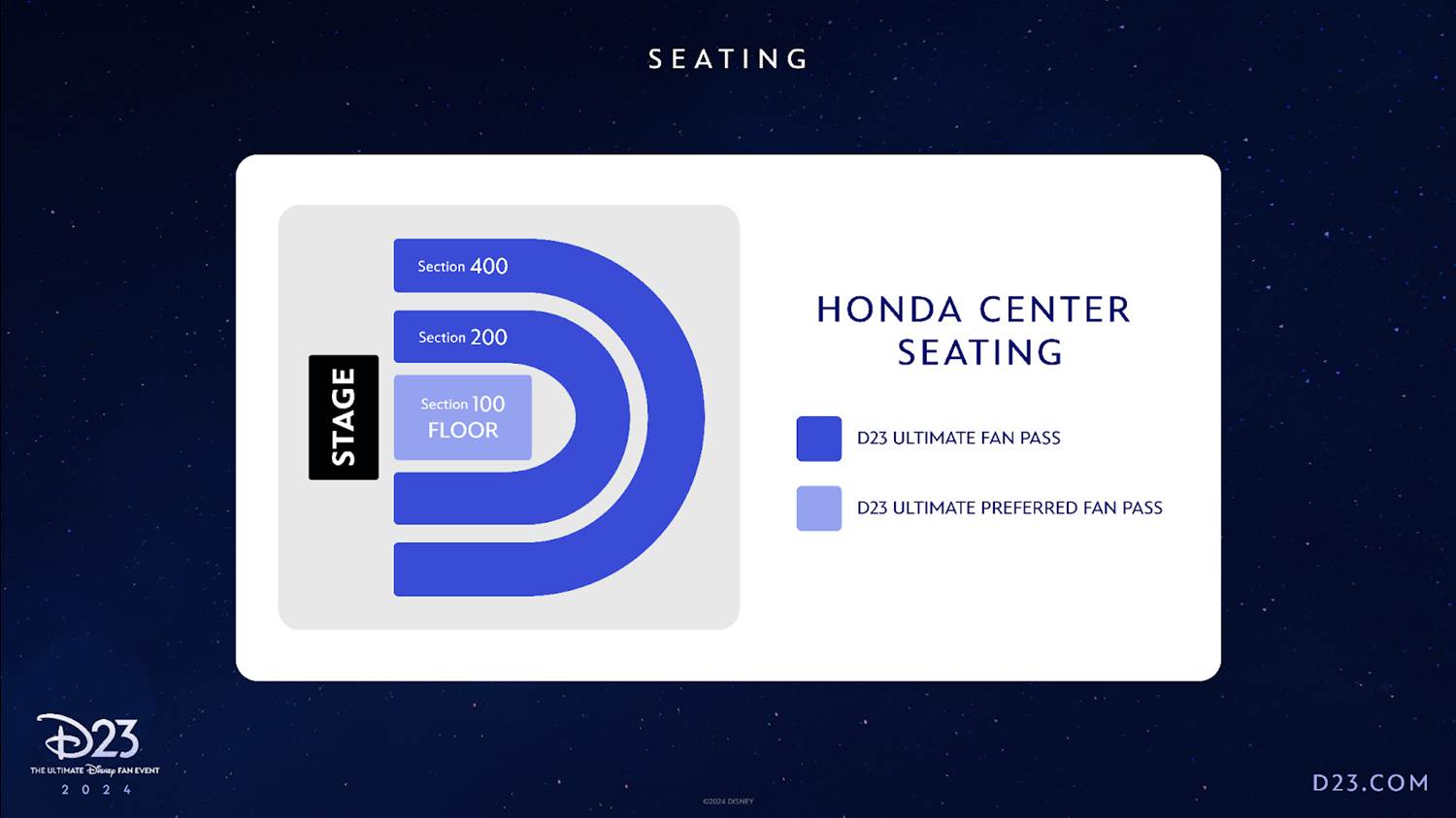Select the dark blue Ultimate Fan Pass swatch
Image resolution: width=1456 pixels, height=818 pixels.
pos(818,439)
